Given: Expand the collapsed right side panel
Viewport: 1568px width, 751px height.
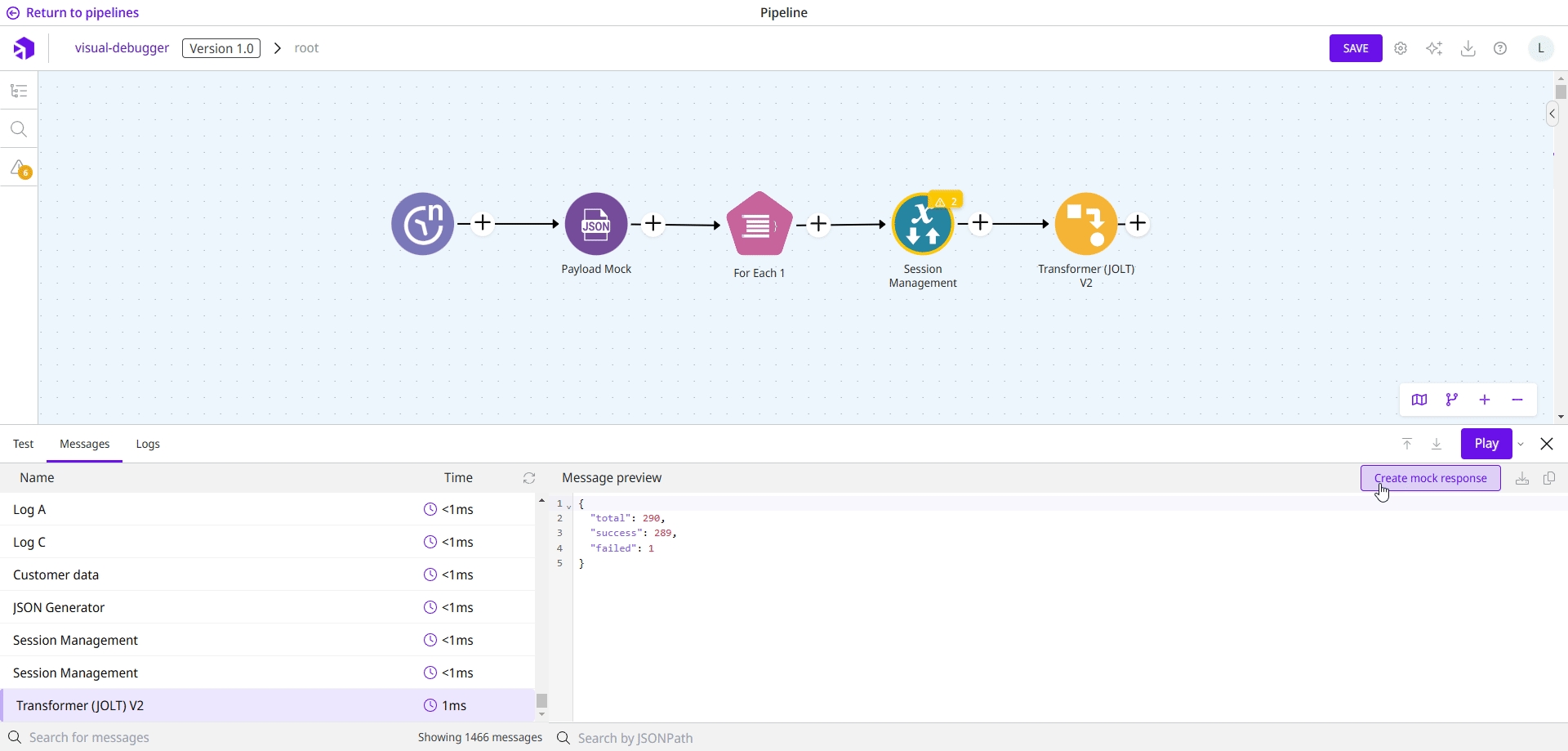Looking at the screenshot, I should point(1552,114).
